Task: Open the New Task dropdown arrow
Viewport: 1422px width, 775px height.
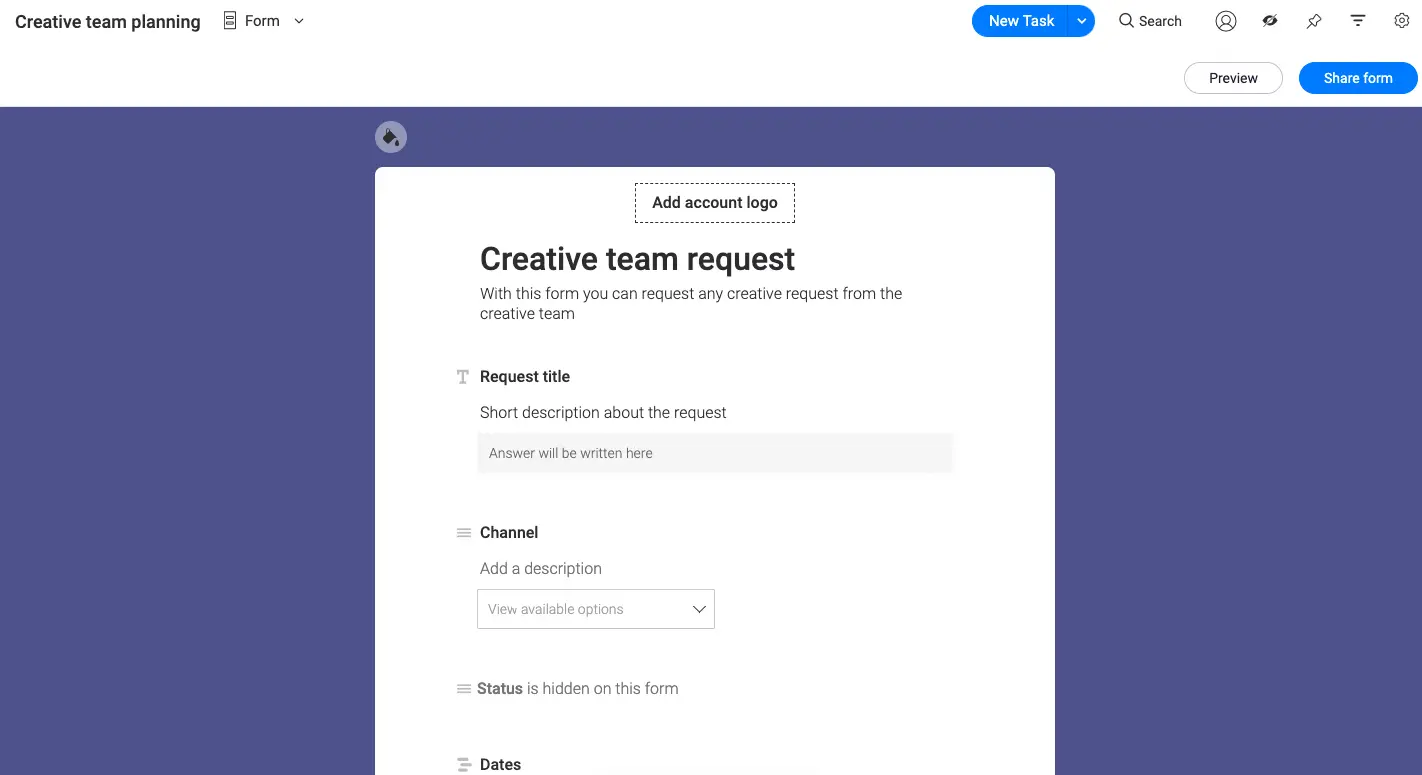Action: pyautogui.click(x=1079, y=20)
